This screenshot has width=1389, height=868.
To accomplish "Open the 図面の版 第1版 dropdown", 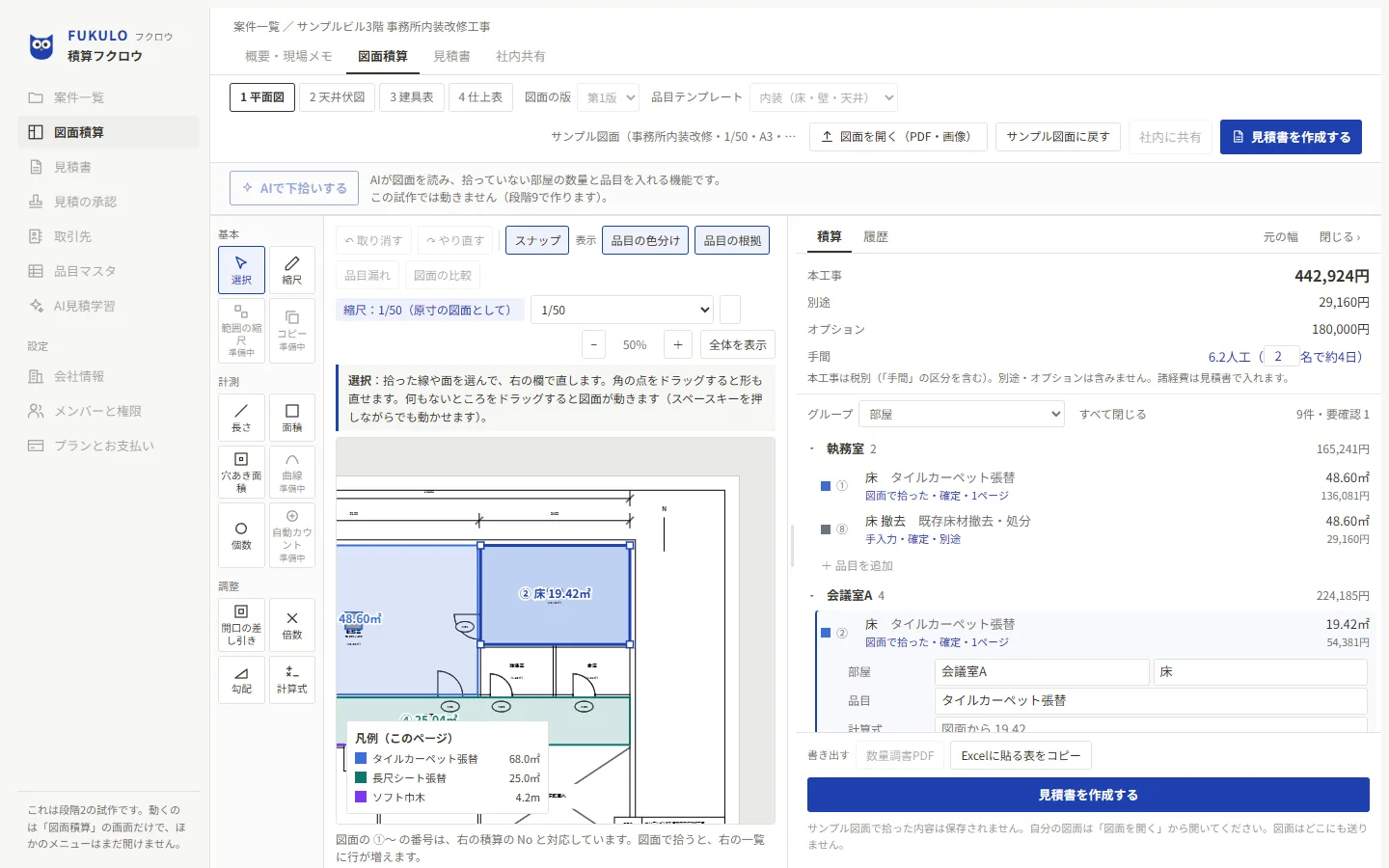I will [611, 97].
